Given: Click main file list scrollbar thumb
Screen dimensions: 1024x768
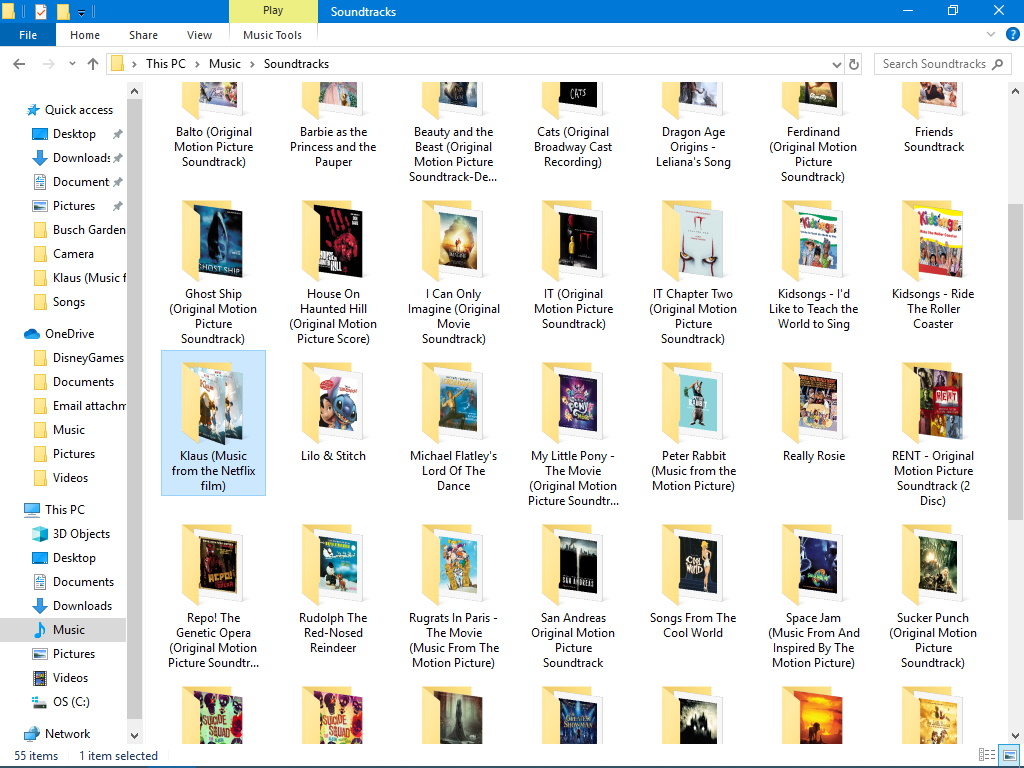Looking at the screenshot, I should pos(1016,361).
